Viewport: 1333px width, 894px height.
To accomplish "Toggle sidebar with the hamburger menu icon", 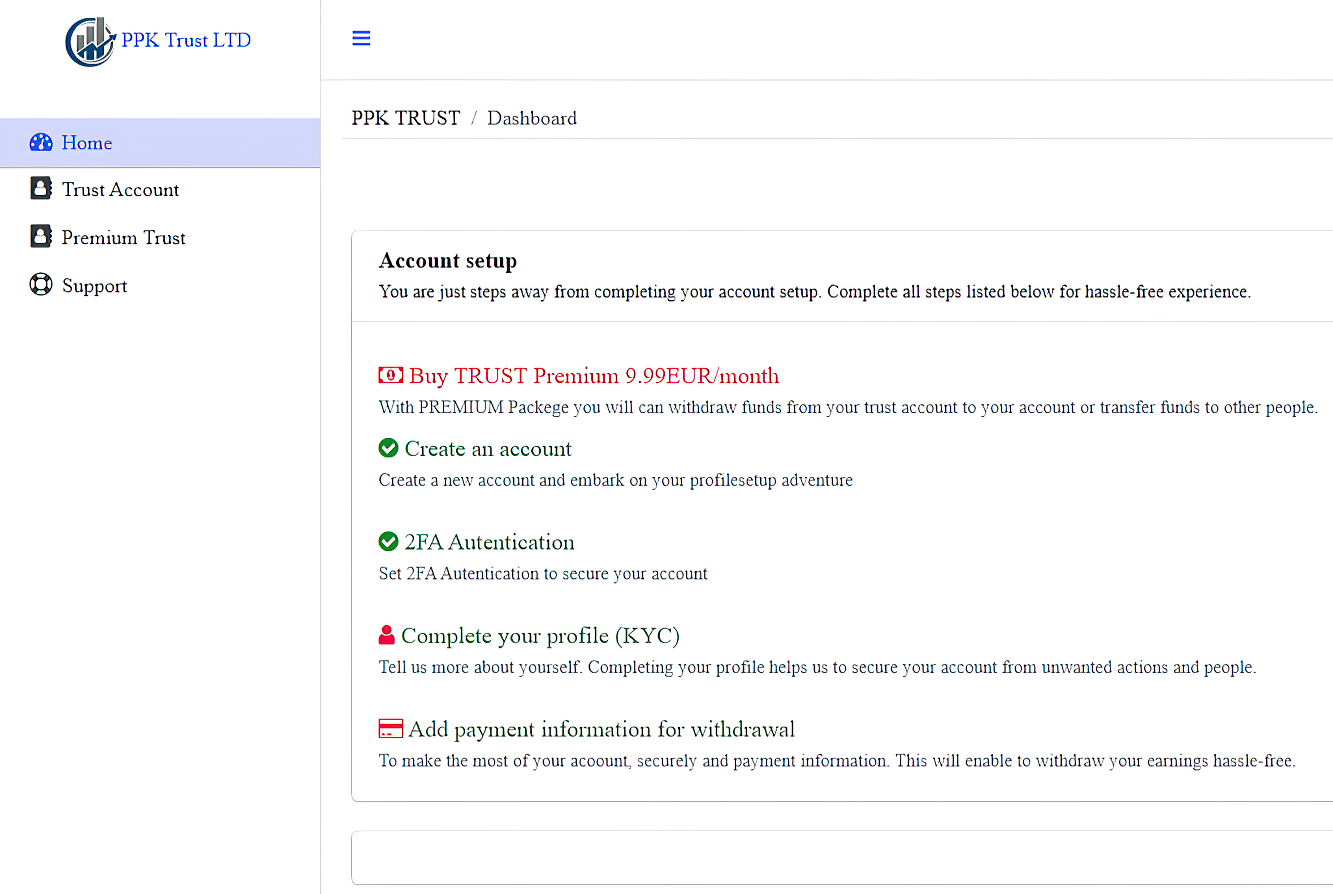I will [361, 38].
